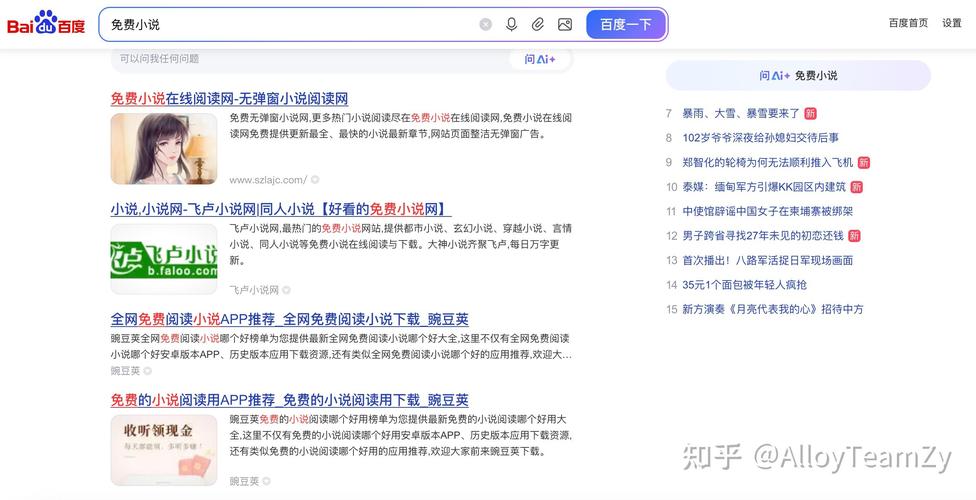Screen dimensions: 976x500
Task: Click the green 飞卢小说 logo thumbnail
Action: click(164, 259)
